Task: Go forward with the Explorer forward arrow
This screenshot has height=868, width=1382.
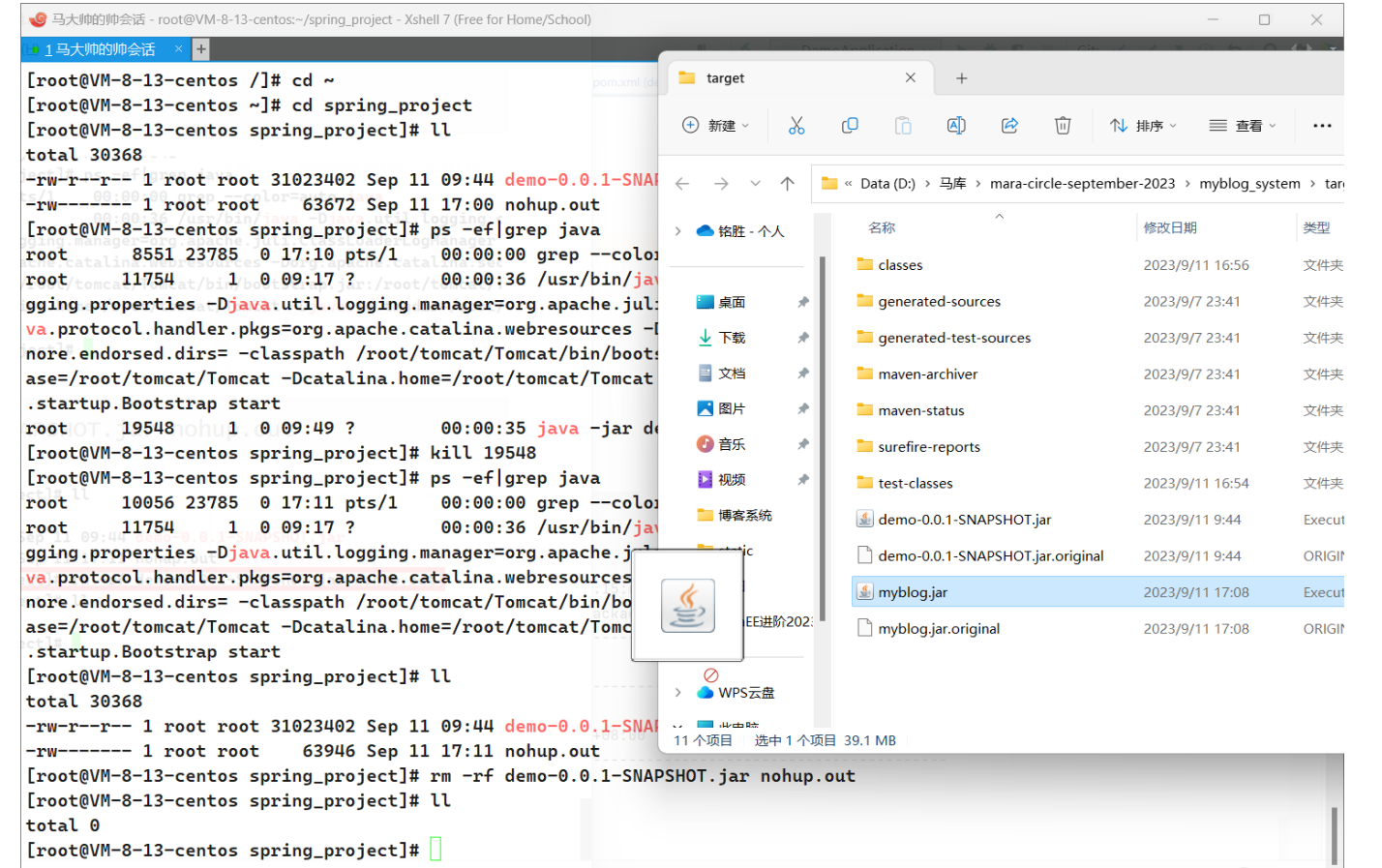Action: point(721,183)
